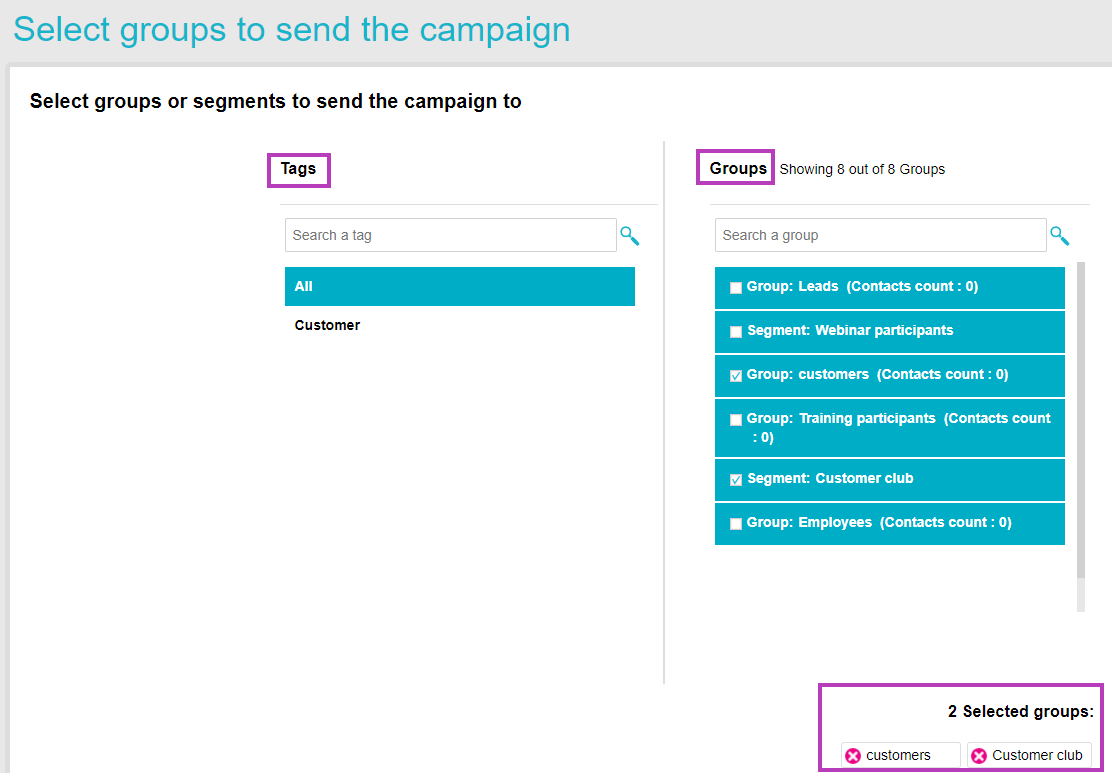1112x773 pixels.
Task: Select the Customer tag filter
Action: [x=327, y=325]
